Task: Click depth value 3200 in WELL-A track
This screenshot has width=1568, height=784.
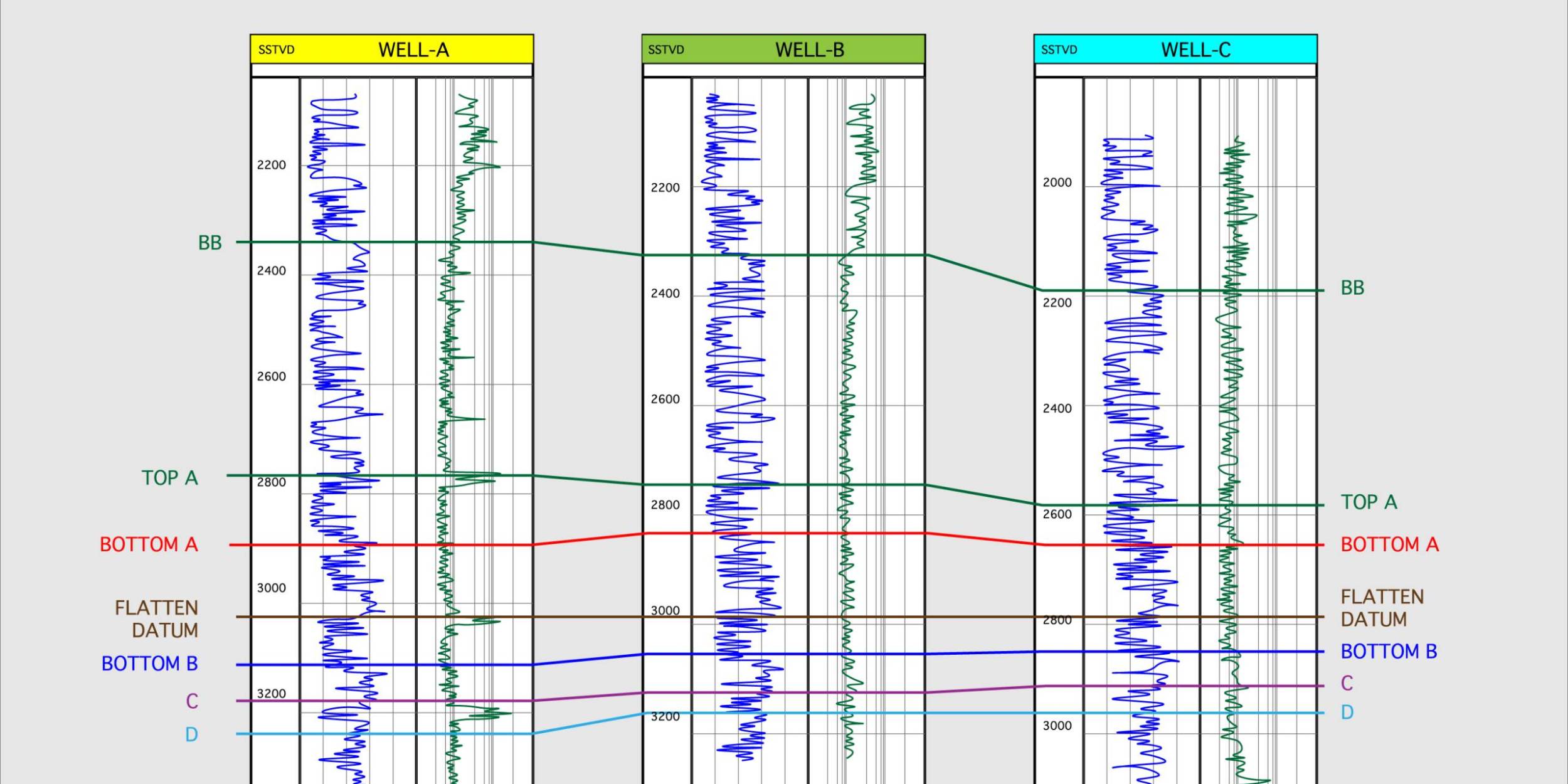Action: tap(271, 694)
